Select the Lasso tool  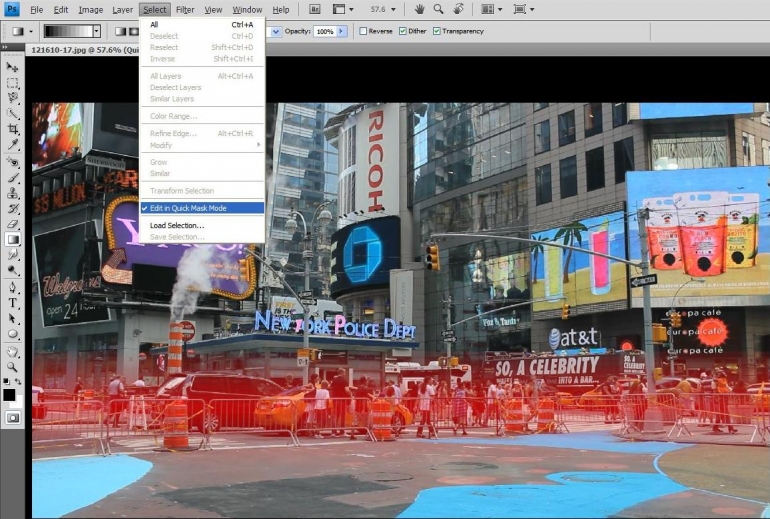tap(12, 98)
